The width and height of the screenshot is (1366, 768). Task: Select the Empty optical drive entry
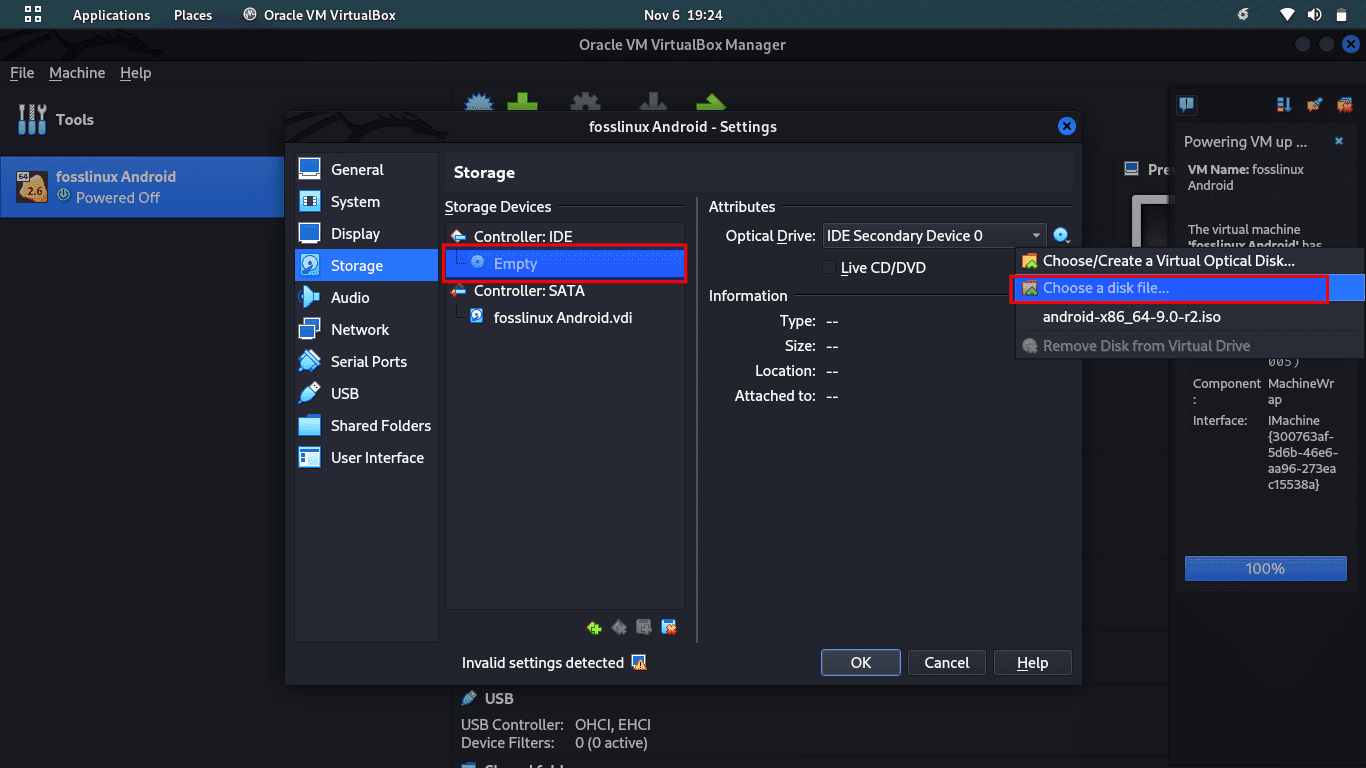(565, 264)
